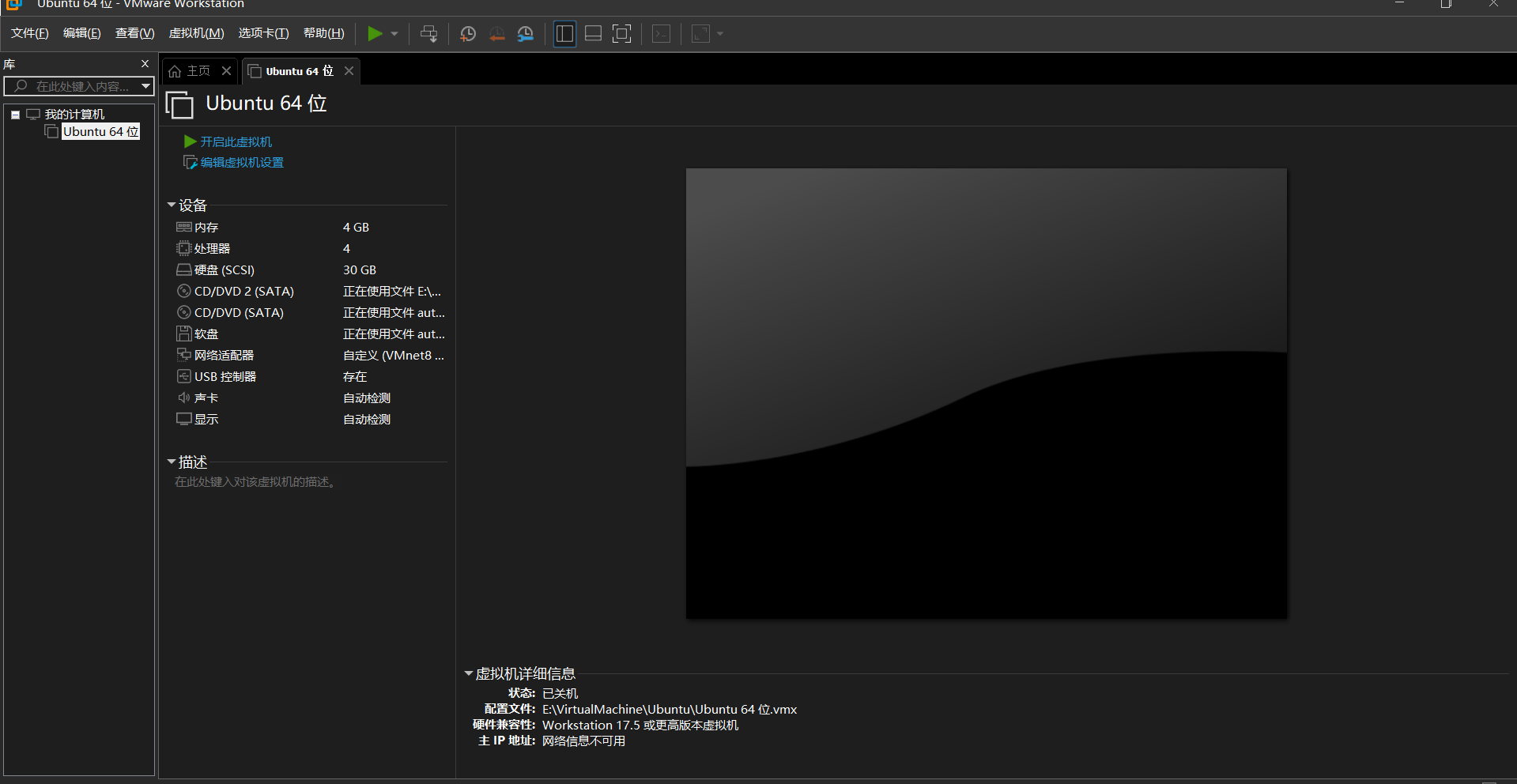Click the 显示 display device icon
1517x784 pixels.
coord(184,419)
